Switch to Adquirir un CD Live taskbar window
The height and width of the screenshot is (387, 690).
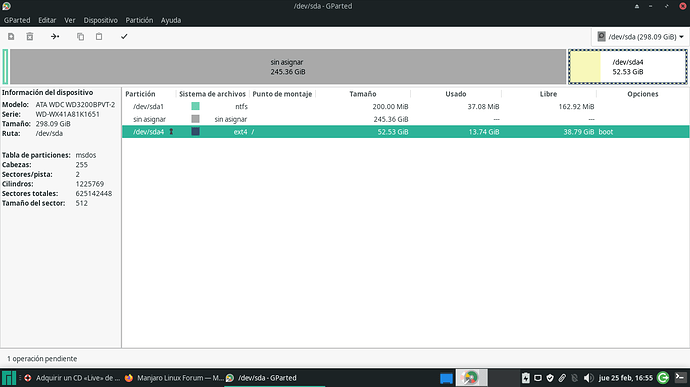pos(73,378)
